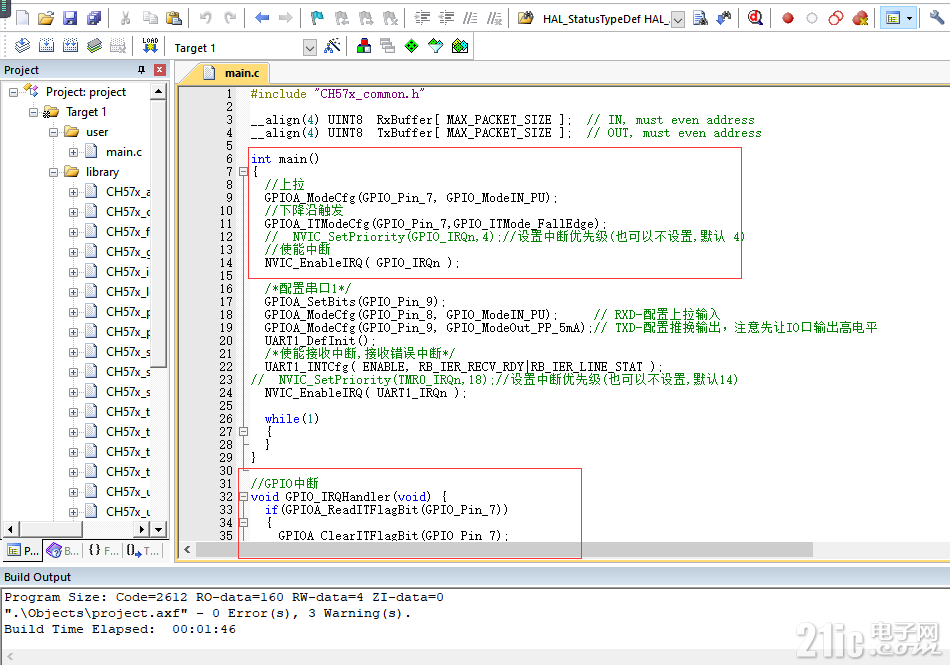Launch the Pack Installer

pos(460,46)
